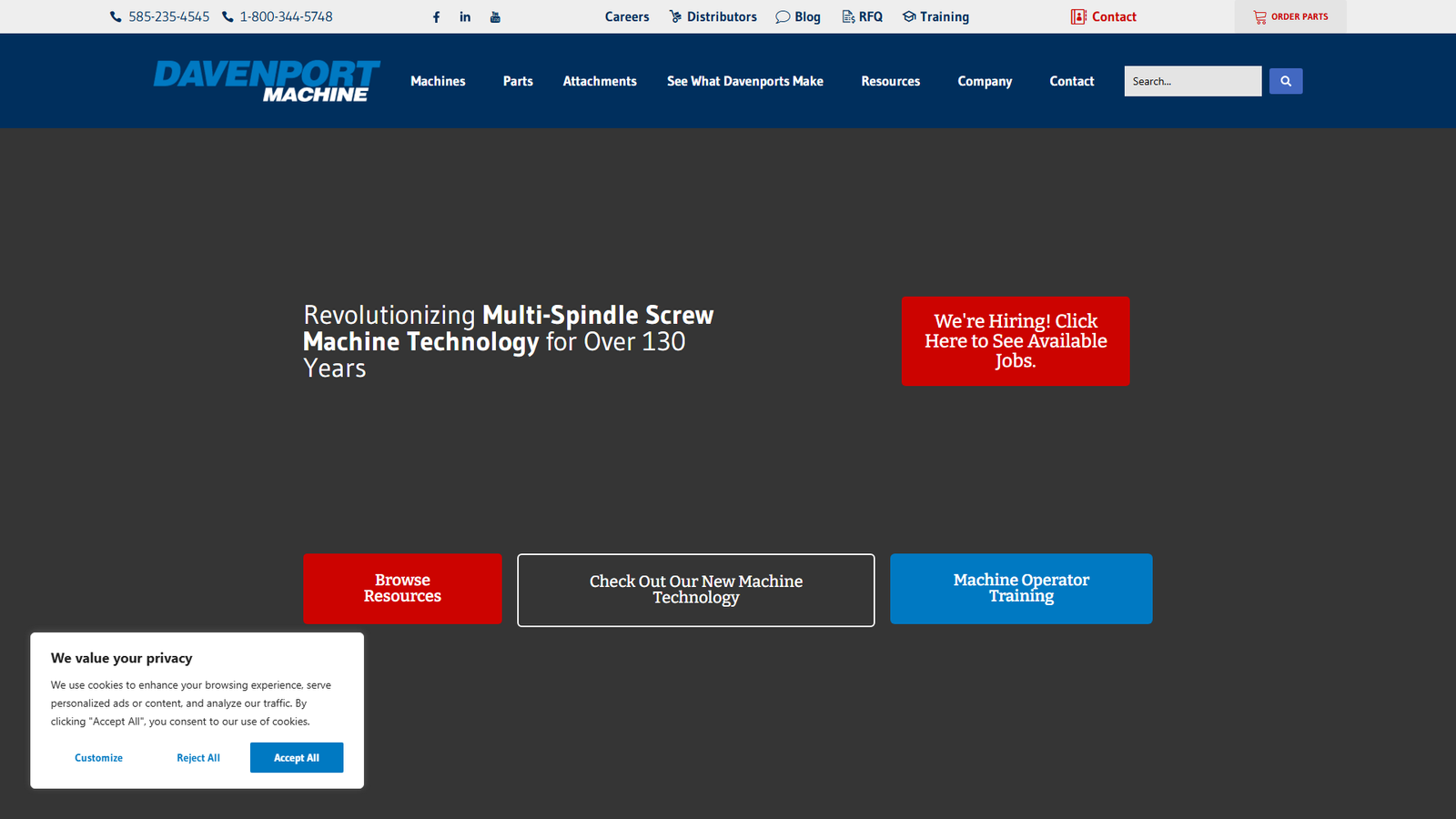Reject All cookies in privacy banner
The height and width of the screenshot is (819, 1456).
click(x=198, y=757)
